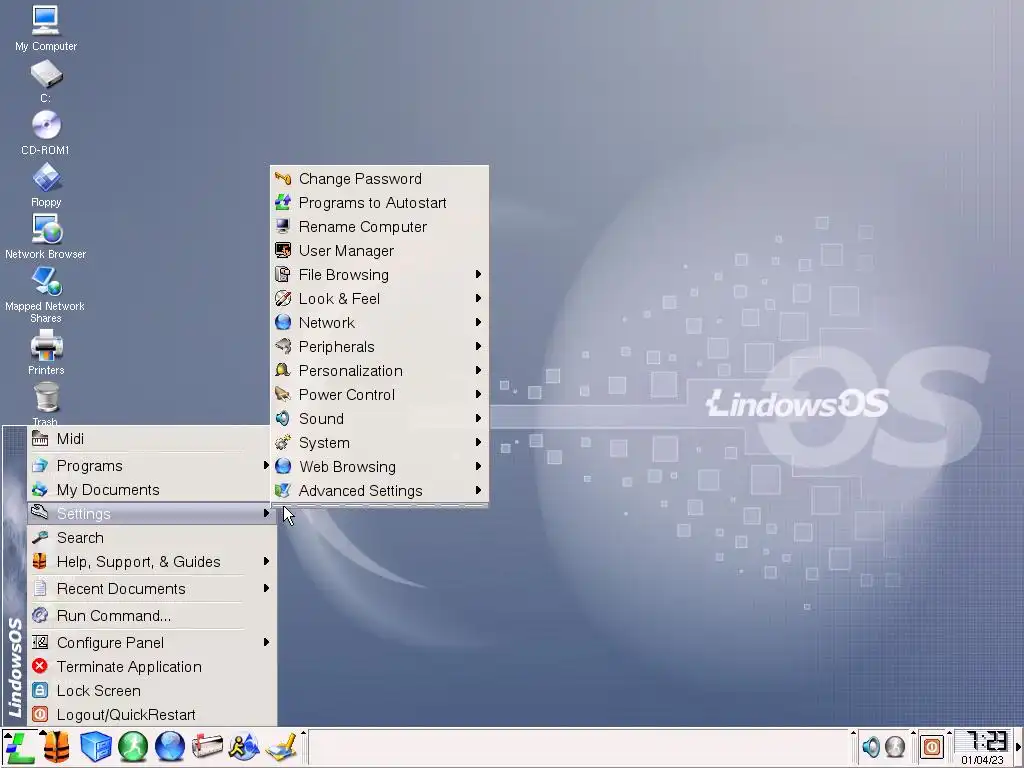
Task: Open the mailbox email icon
Action: 207,747
